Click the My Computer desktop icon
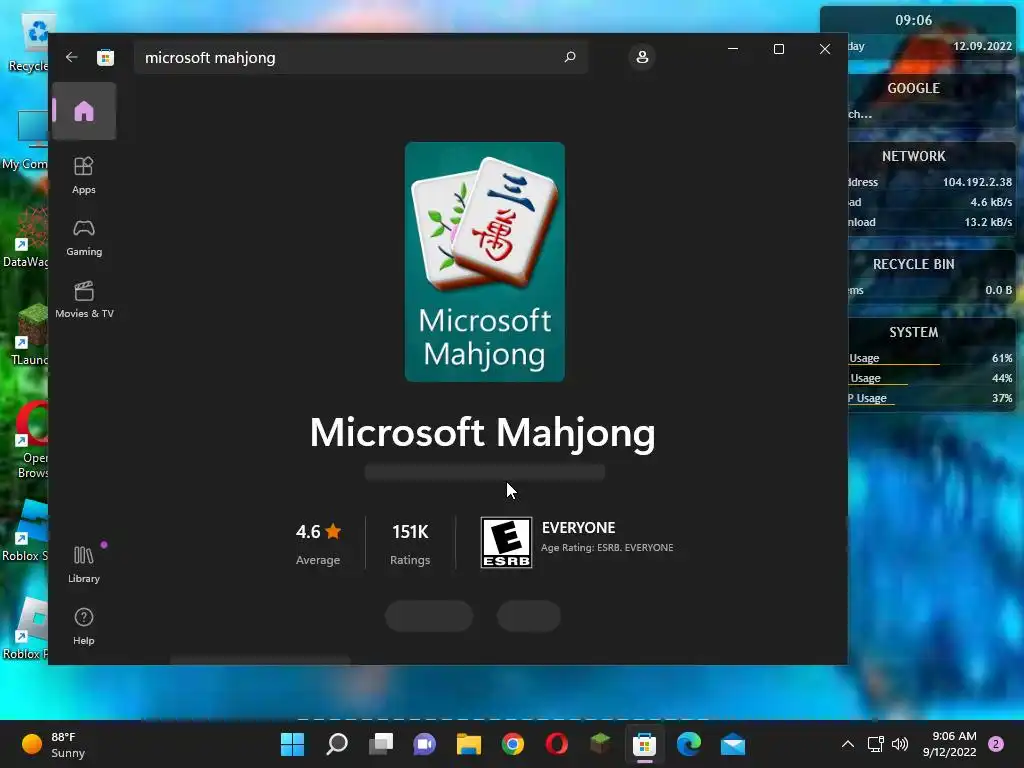This screenshot has height=768, width=1024. pos(26,140)
